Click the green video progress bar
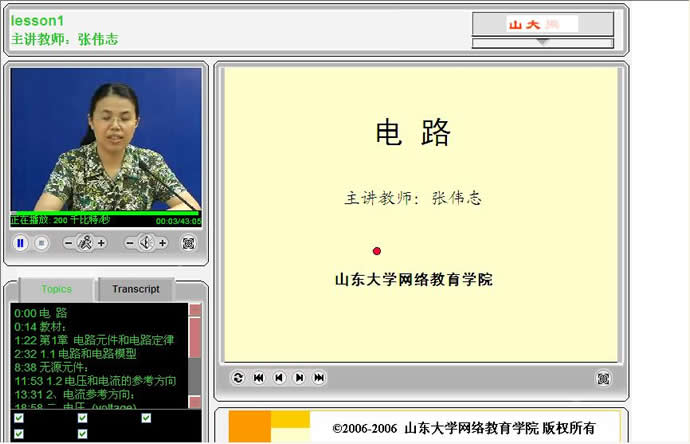 coord(105,213)
